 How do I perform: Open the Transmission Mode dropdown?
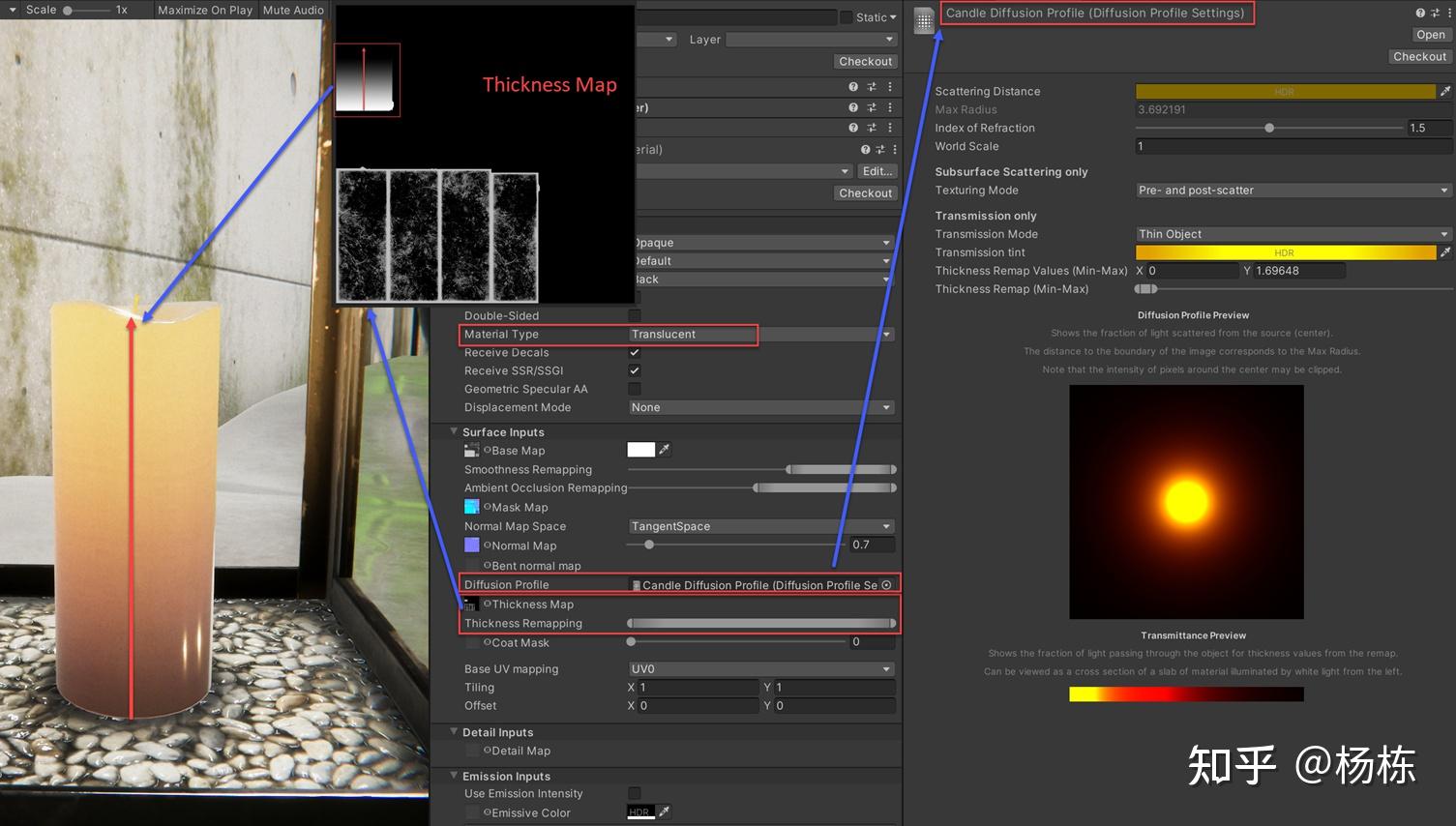[1293, 234]
